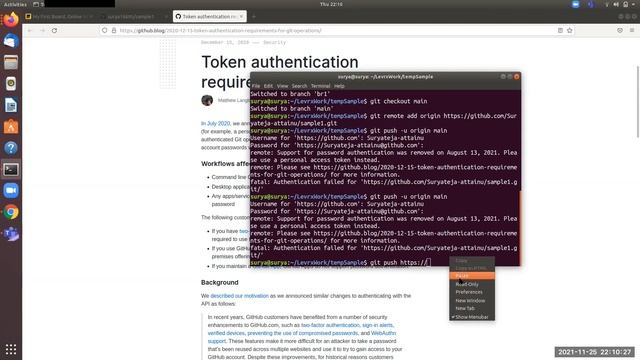The width and height of the screenshot is (640, 360).
Task: Click the Activities button
Action: tap(15, 4)
